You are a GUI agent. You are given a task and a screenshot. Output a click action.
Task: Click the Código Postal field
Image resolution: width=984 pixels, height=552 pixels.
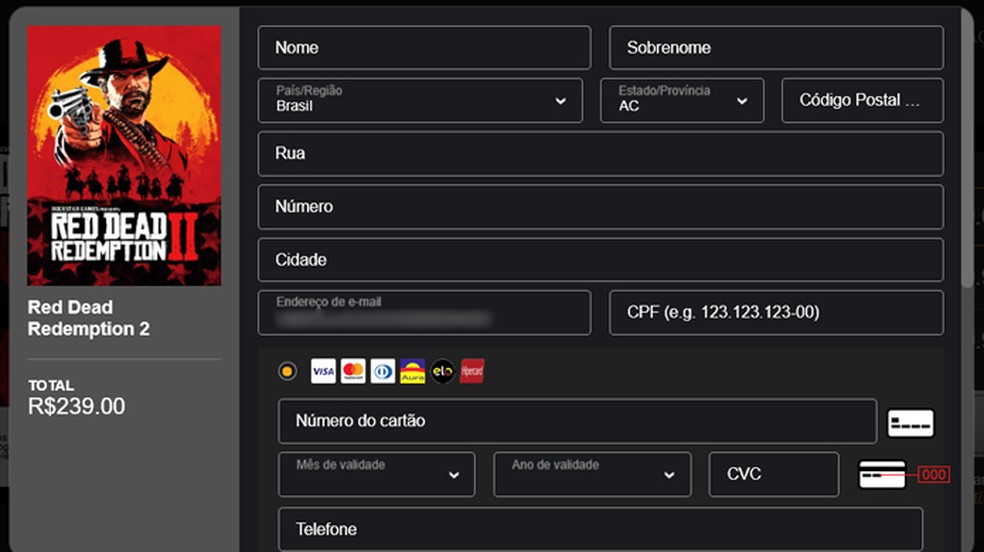862,100
